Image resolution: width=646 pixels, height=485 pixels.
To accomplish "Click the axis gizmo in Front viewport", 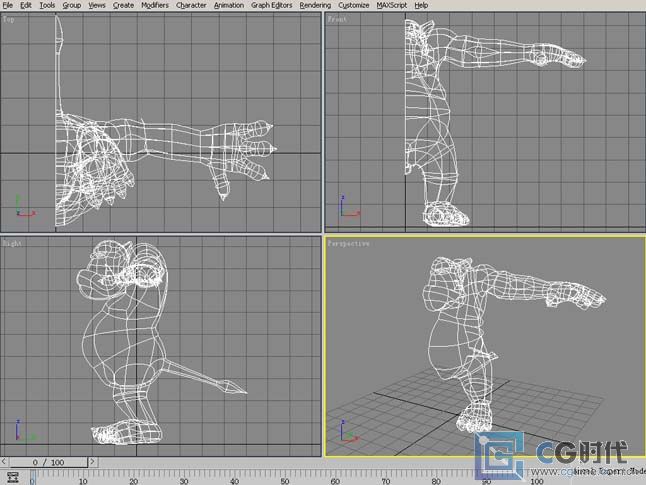I will point(350,206).
